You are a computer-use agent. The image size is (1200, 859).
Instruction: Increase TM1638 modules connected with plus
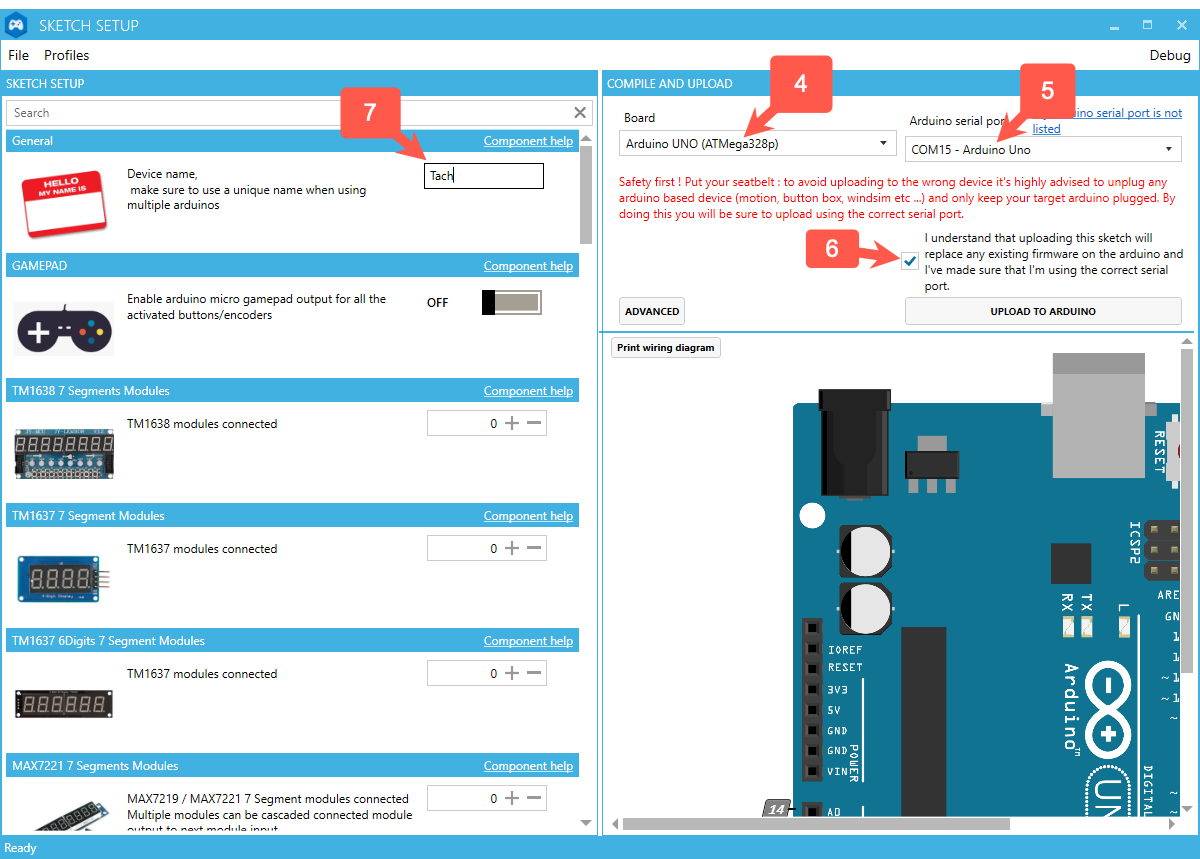click(x=512, y=424)
